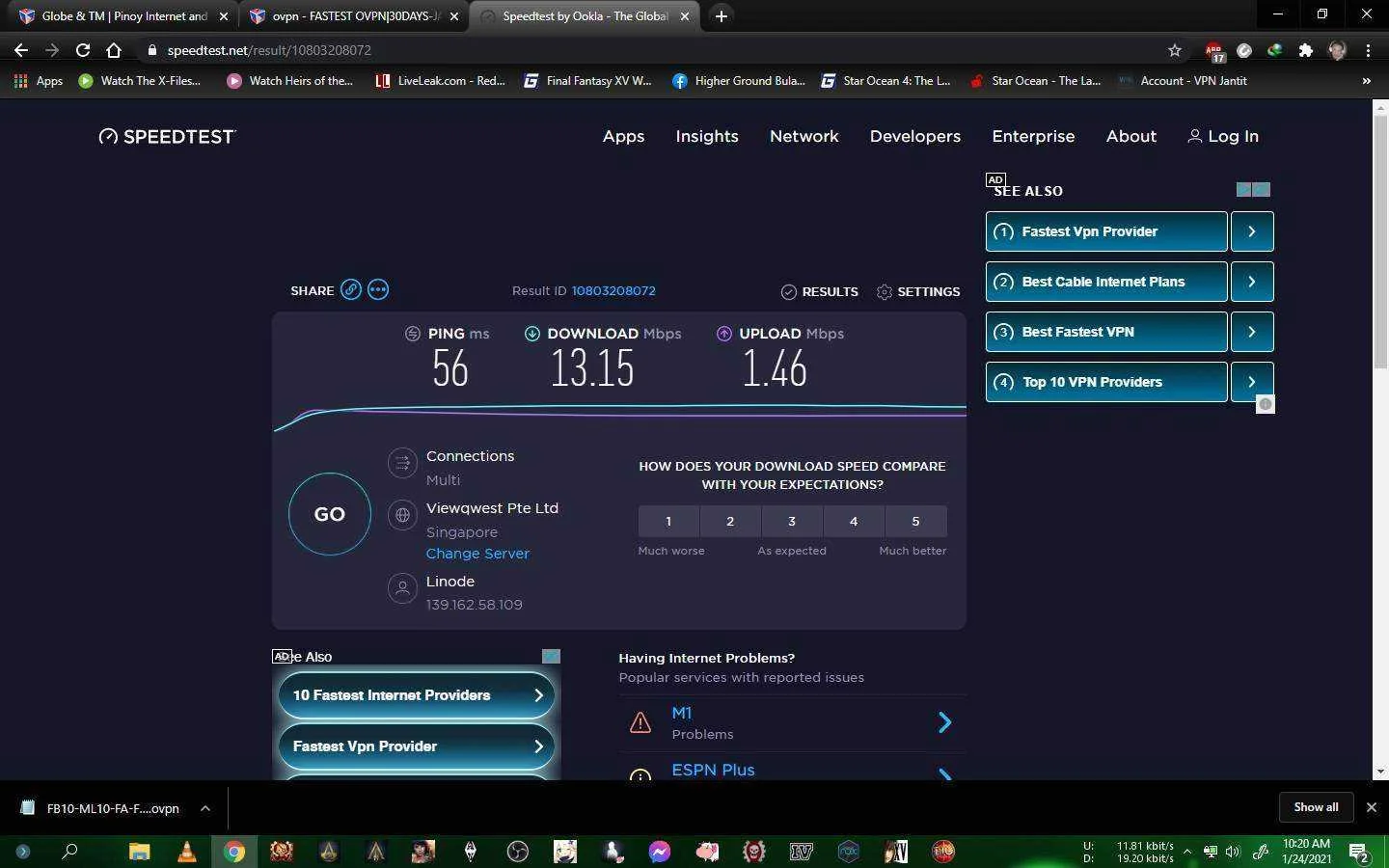Open M1 Problems chevron
1389x868 pixels.
point(945,722)
